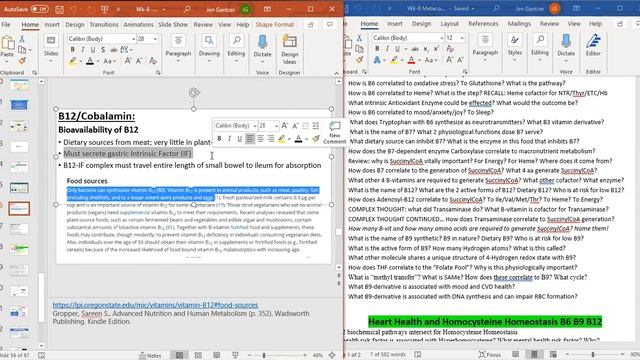Toggle text Shadow S in PowerPoint ribbon

point(103,49)
